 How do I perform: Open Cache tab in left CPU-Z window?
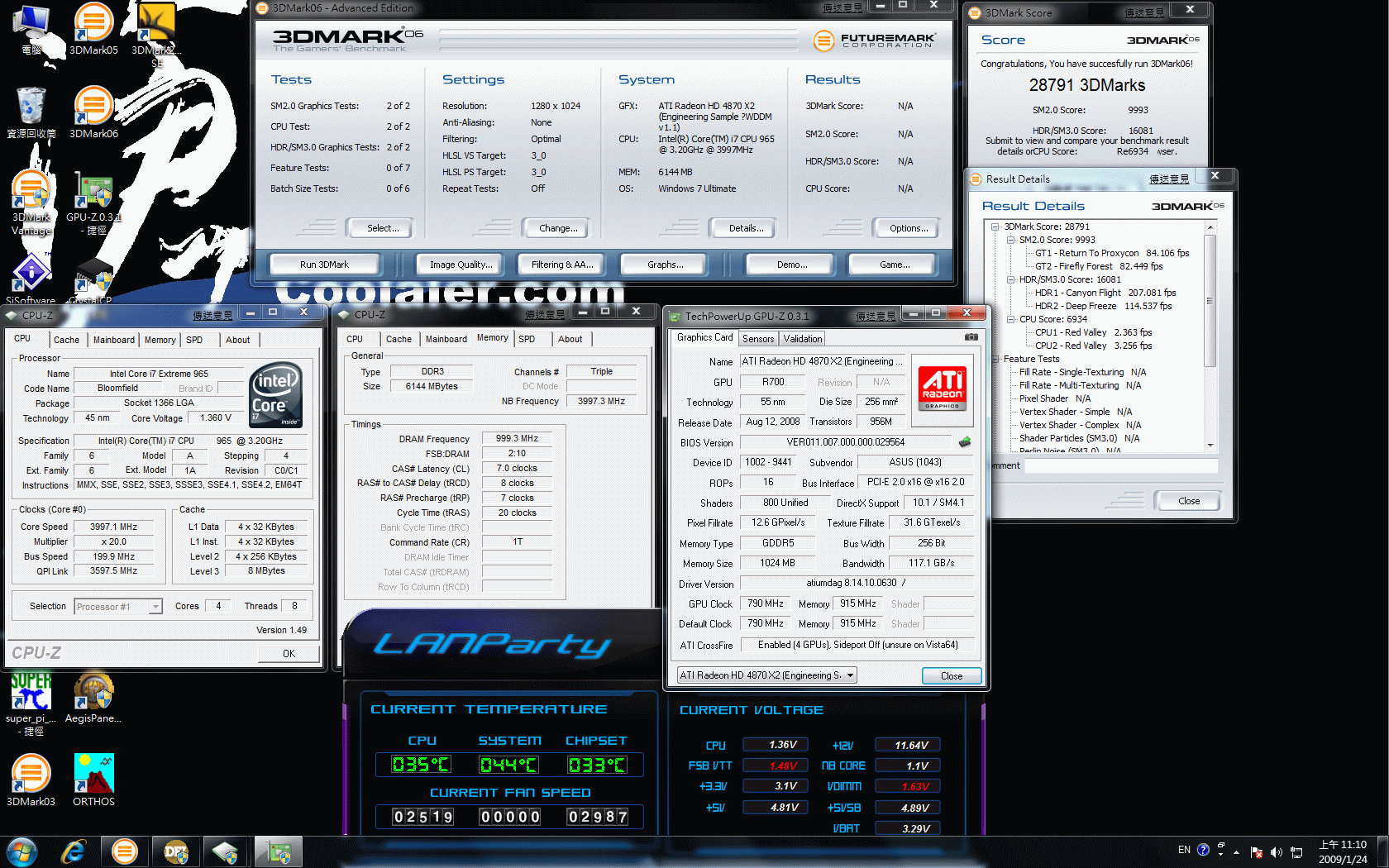[66, 340]
